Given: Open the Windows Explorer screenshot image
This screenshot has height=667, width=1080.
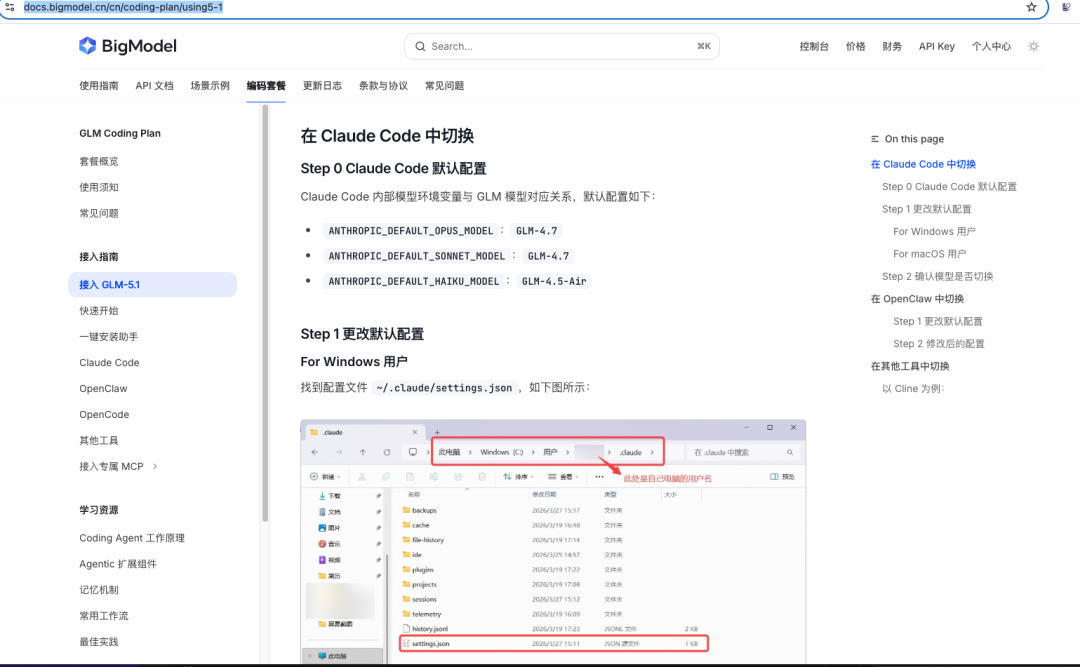Looking at the screenshot, I should click(553, 541).
